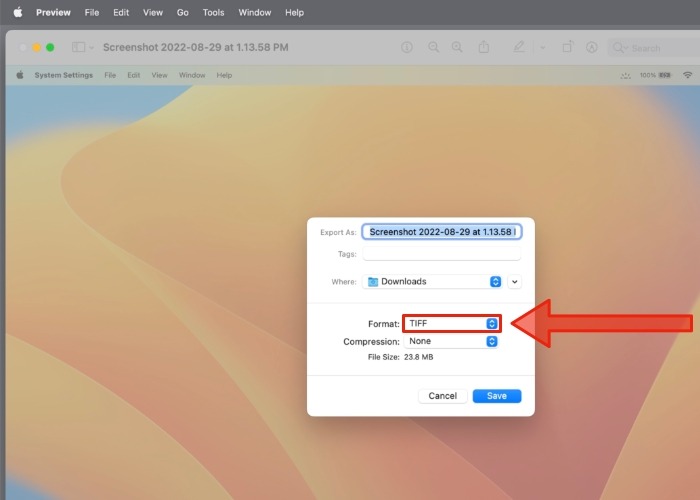
Task: Open the Help menu in Preview
Action: pyautogui.click(x=295, y=12)
